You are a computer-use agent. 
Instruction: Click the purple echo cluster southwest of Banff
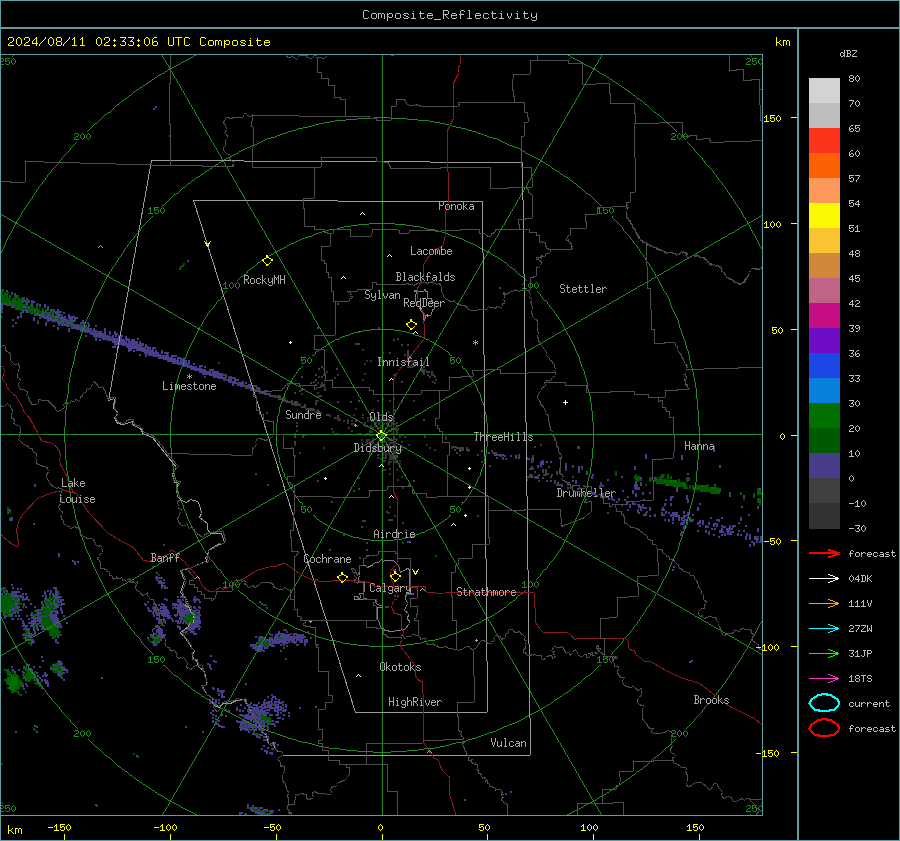pos(172,617)
